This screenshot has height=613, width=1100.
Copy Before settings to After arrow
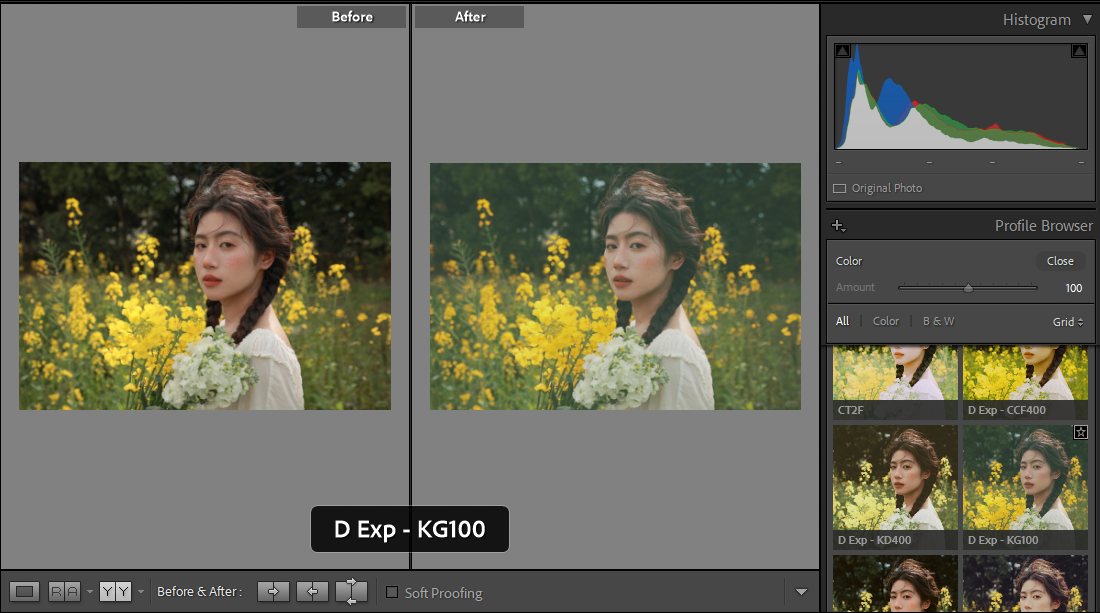pos(273,592)
